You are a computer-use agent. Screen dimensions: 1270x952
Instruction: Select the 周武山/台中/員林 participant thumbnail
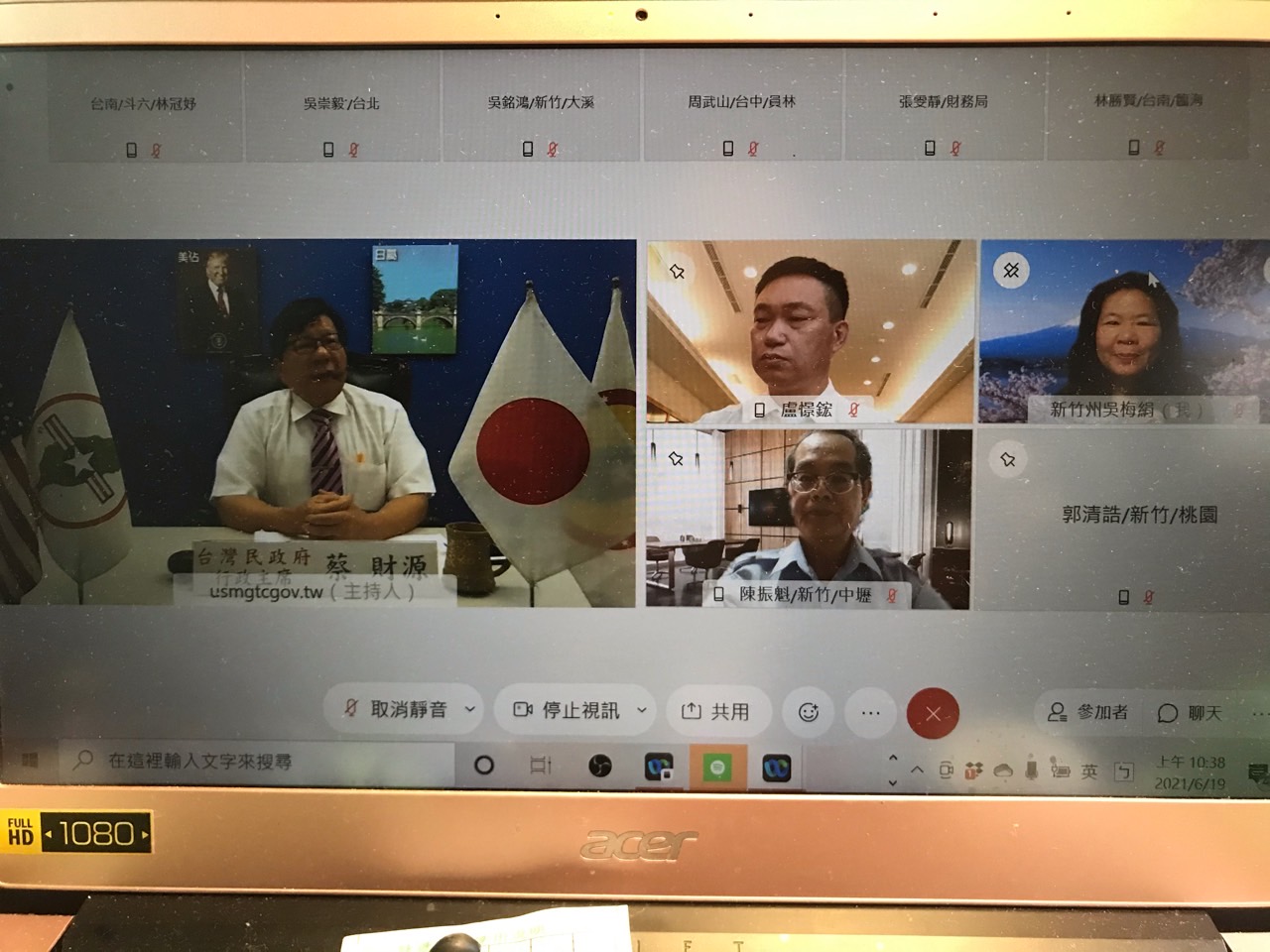point(741,121)
